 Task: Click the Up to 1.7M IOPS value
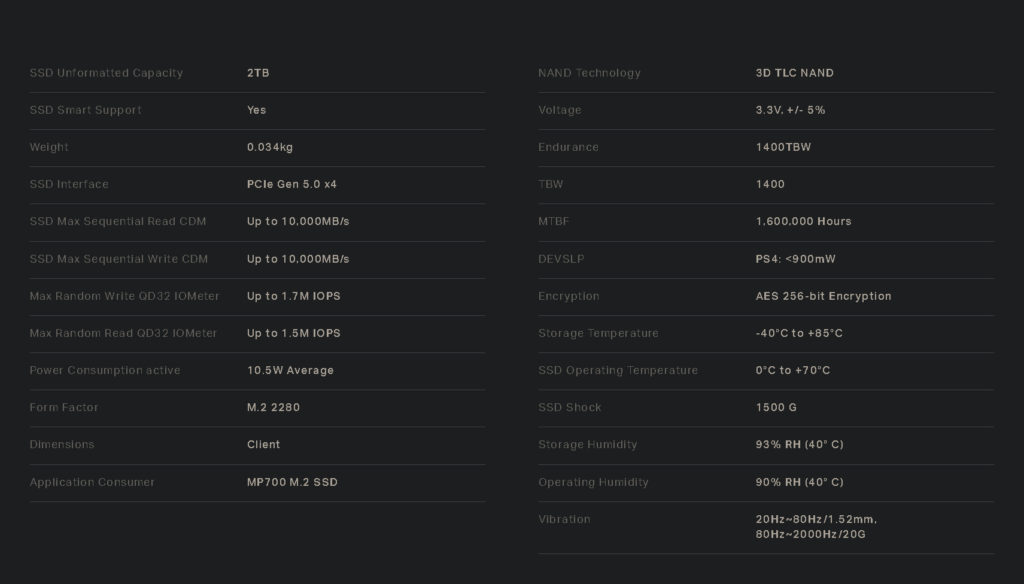(293, 296)
